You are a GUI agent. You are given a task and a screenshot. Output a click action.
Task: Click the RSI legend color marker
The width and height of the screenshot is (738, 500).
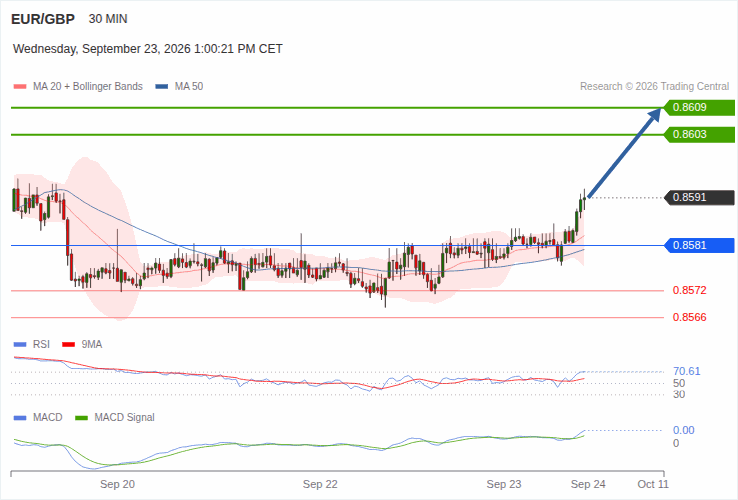pos(20,345)
